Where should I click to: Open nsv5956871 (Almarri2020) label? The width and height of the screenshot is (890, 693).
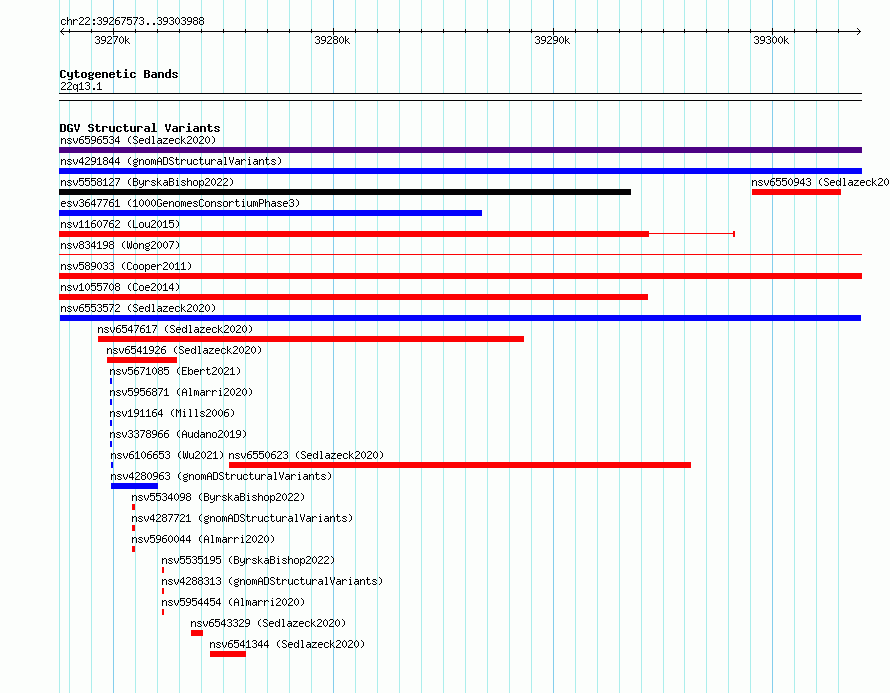(x=181, y=392)
